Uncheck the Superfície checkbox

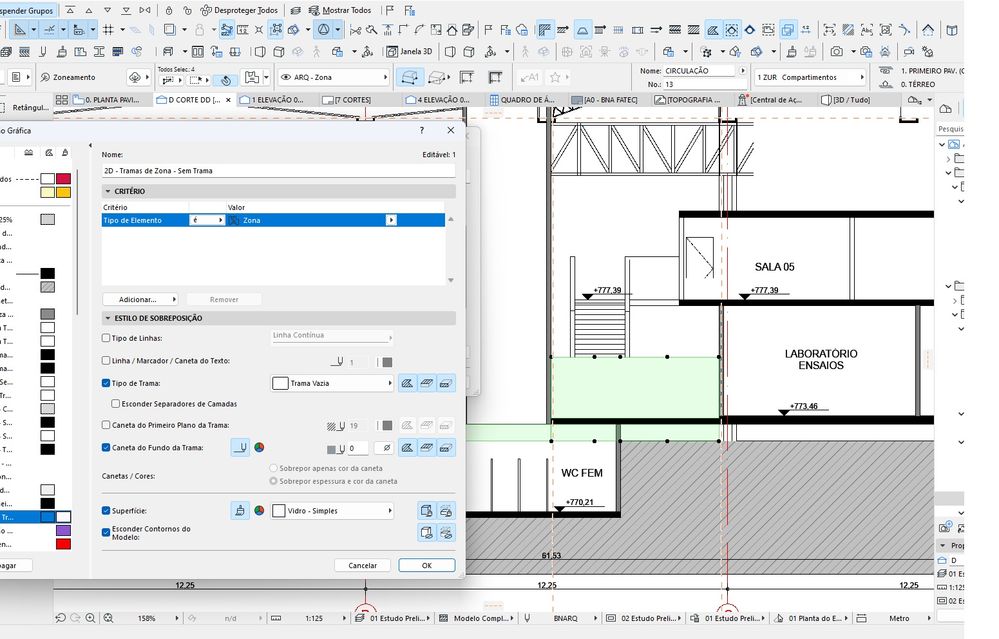(106, 511)
